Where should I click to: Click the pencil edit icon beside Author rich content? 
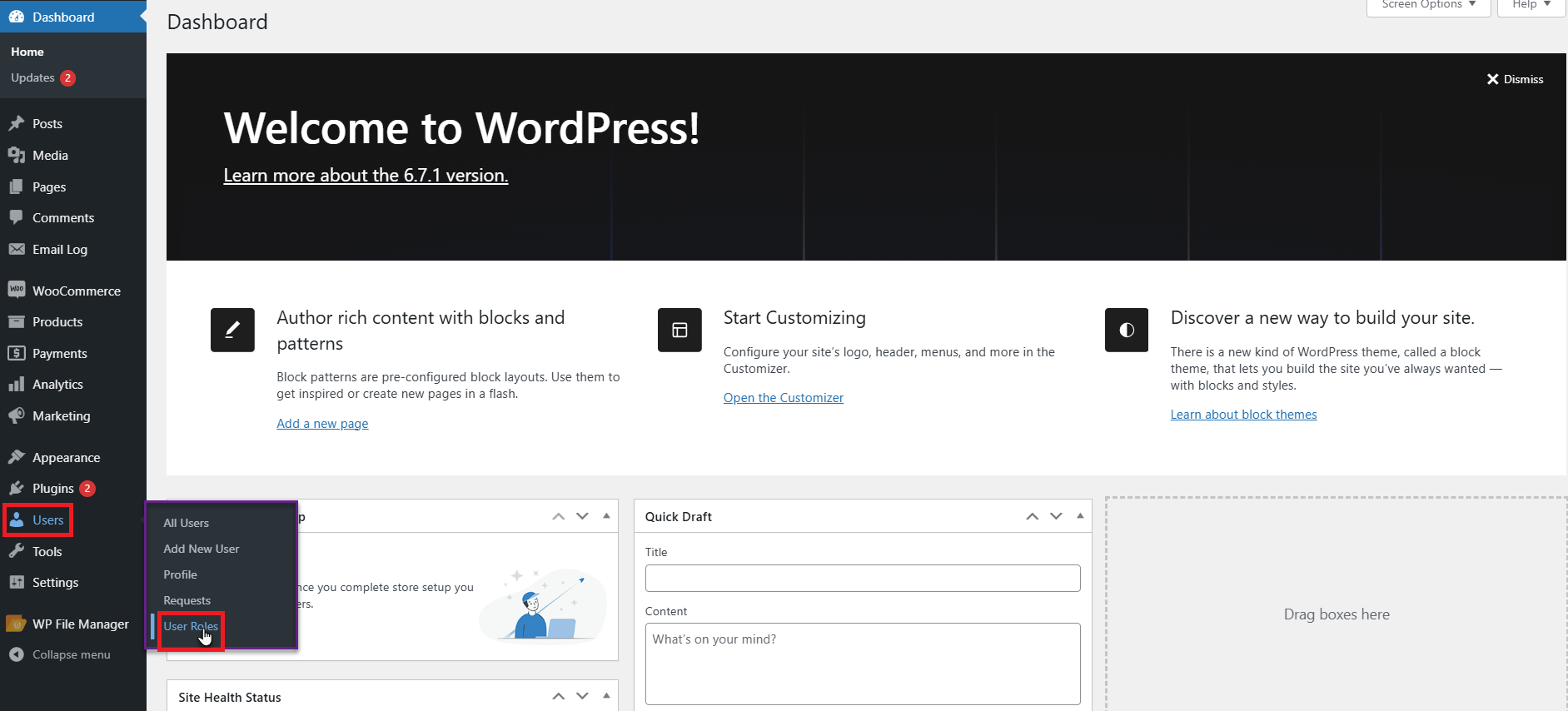click(x=232, y=330)
